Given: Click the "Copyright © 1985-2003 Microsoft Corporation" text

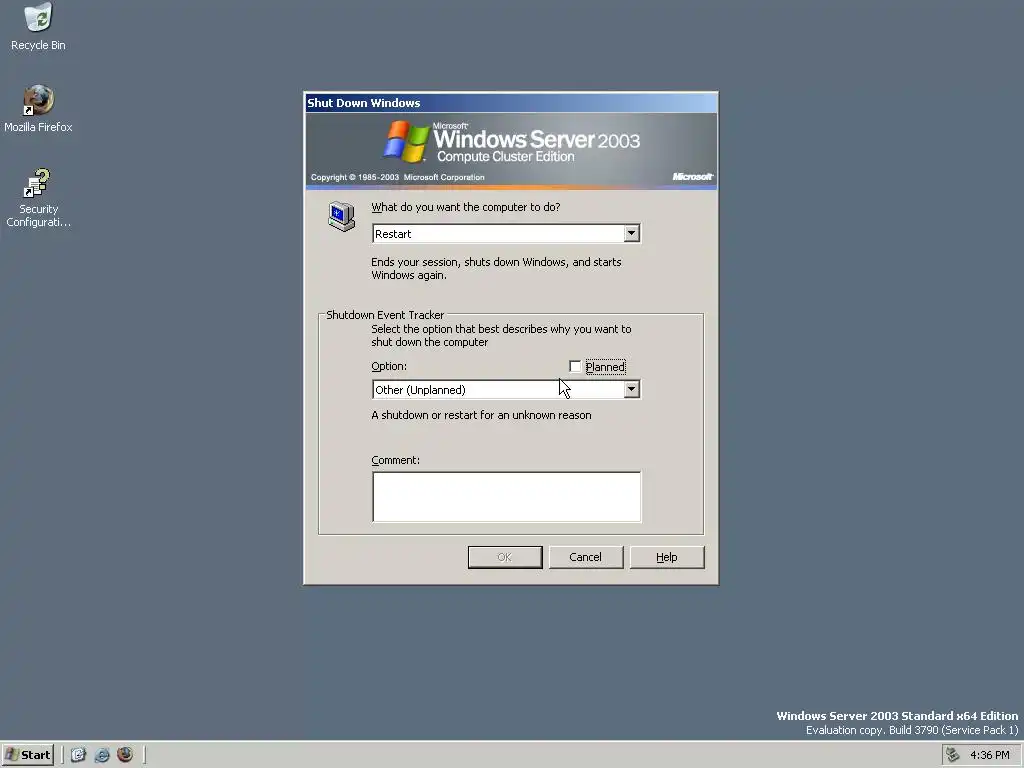Looking at the screenshot, I should pos(398,177).
